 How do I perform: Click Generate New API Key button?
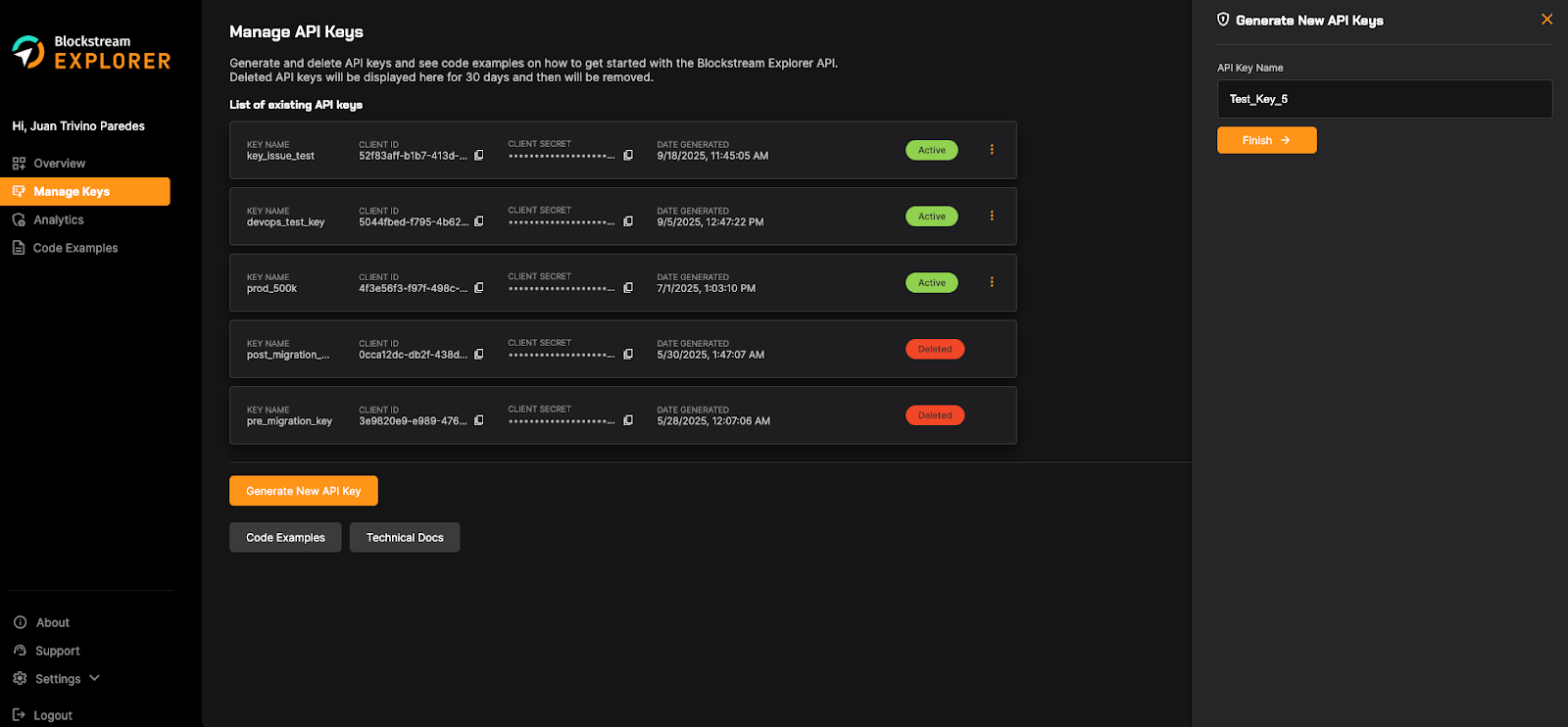(x=304, y=491)
